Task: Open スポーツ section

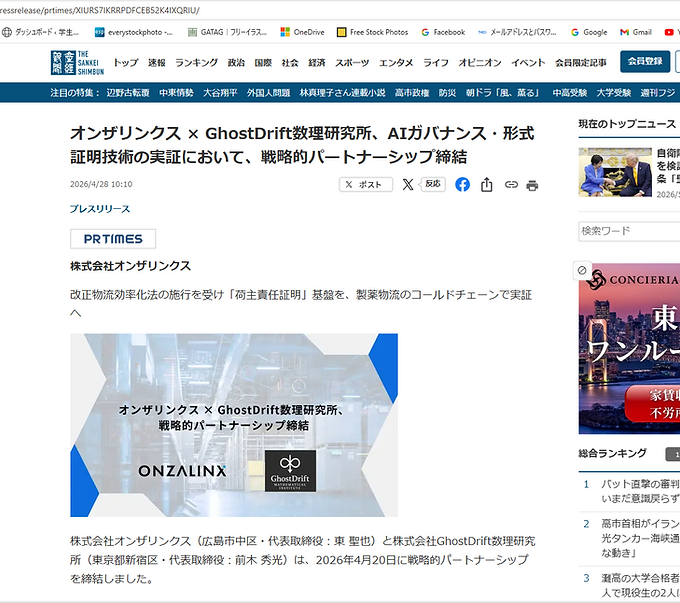Action: (352, 63)
